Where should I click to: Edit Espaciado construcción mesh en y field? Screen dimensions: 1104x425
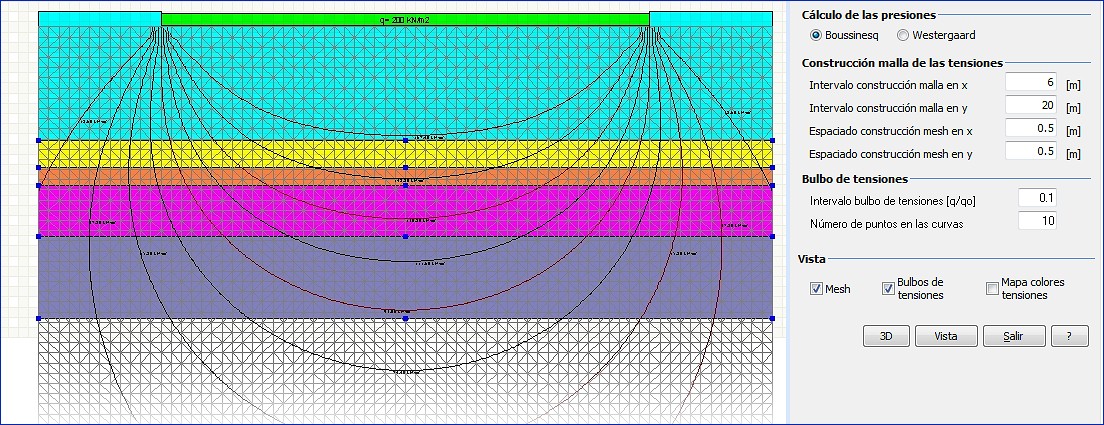(x=1031, y=151)
